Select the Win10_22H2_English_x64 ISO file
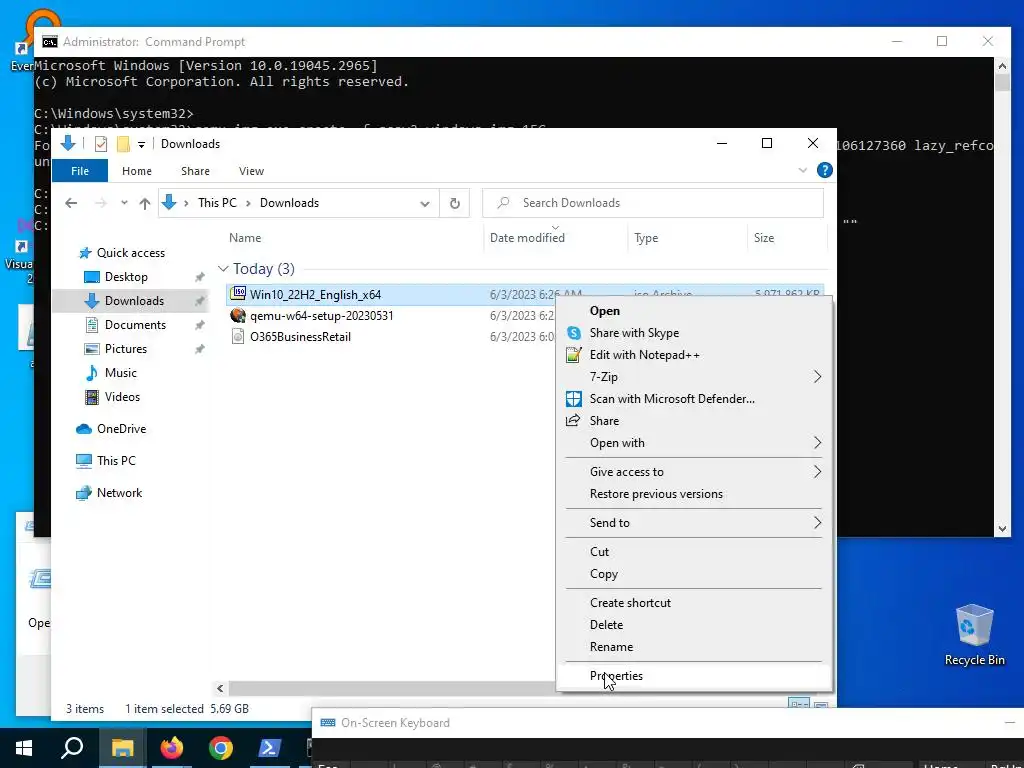The width and height of the screenshot is (1024, 768). point(315,295)
